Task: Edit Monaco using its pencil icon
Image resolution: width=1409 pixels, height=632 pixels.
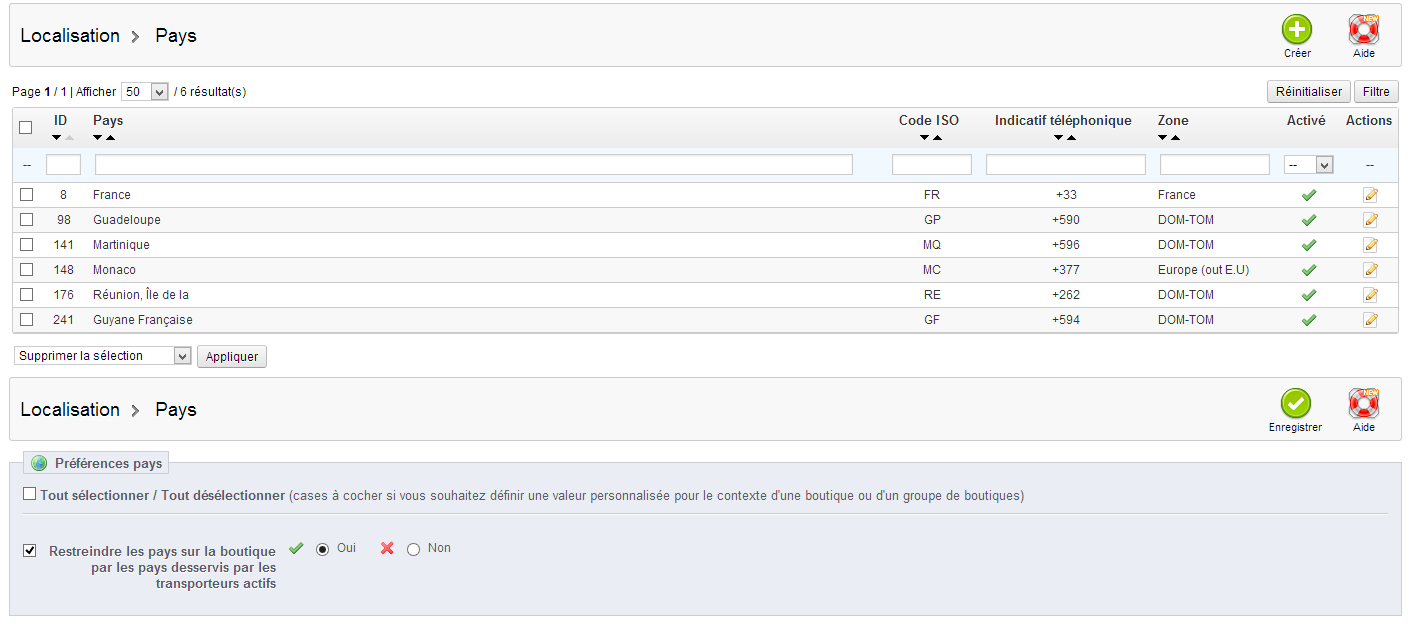Action: [1370, 270]
